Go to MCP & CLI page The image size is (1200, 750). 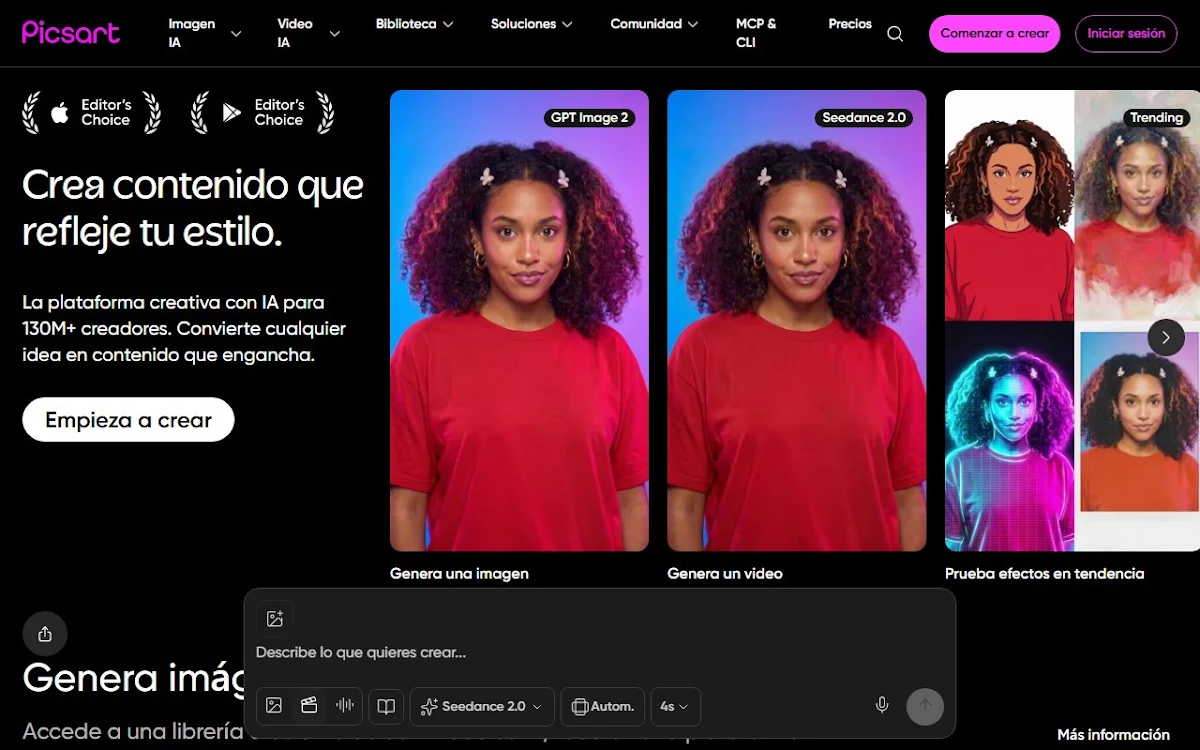[x=756, y=33]
